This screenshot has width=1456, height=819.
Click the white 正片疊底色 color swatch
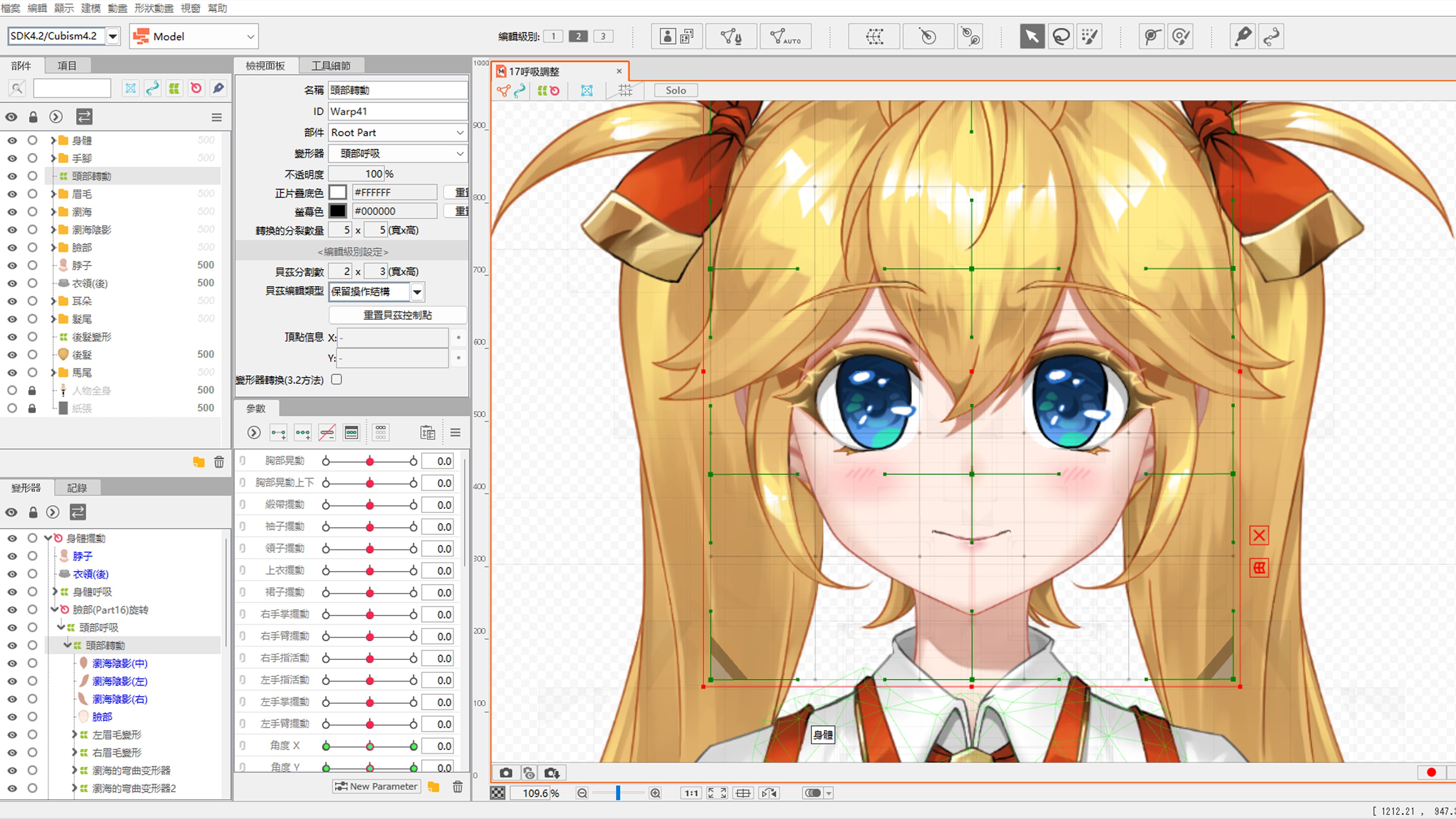pos(337,193)
